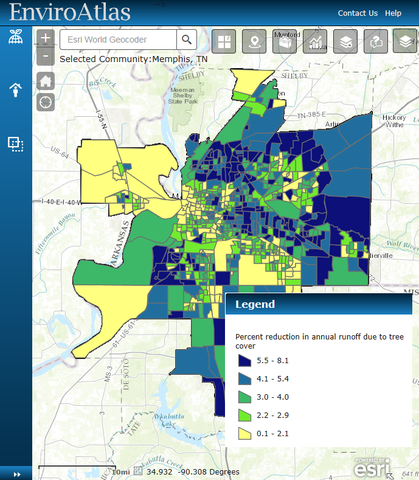Viewport: 419px width, 480px height.
Task: Click the '4.1 - 5.4' legend label
Action: click(x=272, y=379)
